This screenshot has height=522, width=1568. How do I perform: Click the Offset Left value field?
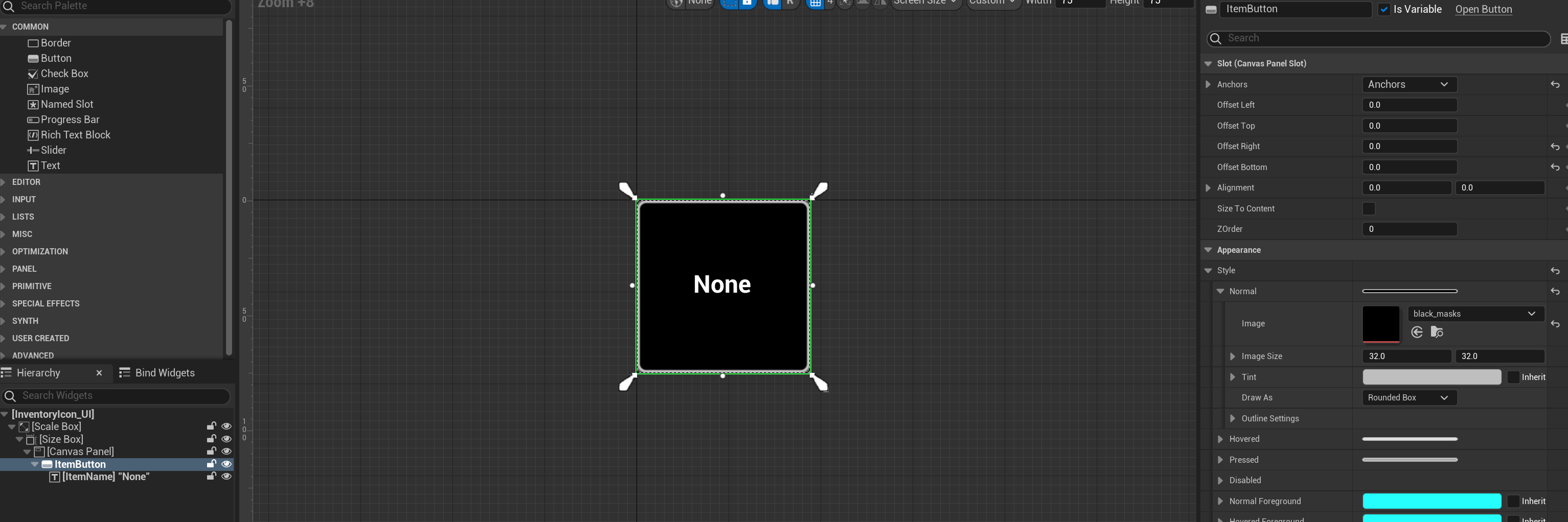point(1409,105)
